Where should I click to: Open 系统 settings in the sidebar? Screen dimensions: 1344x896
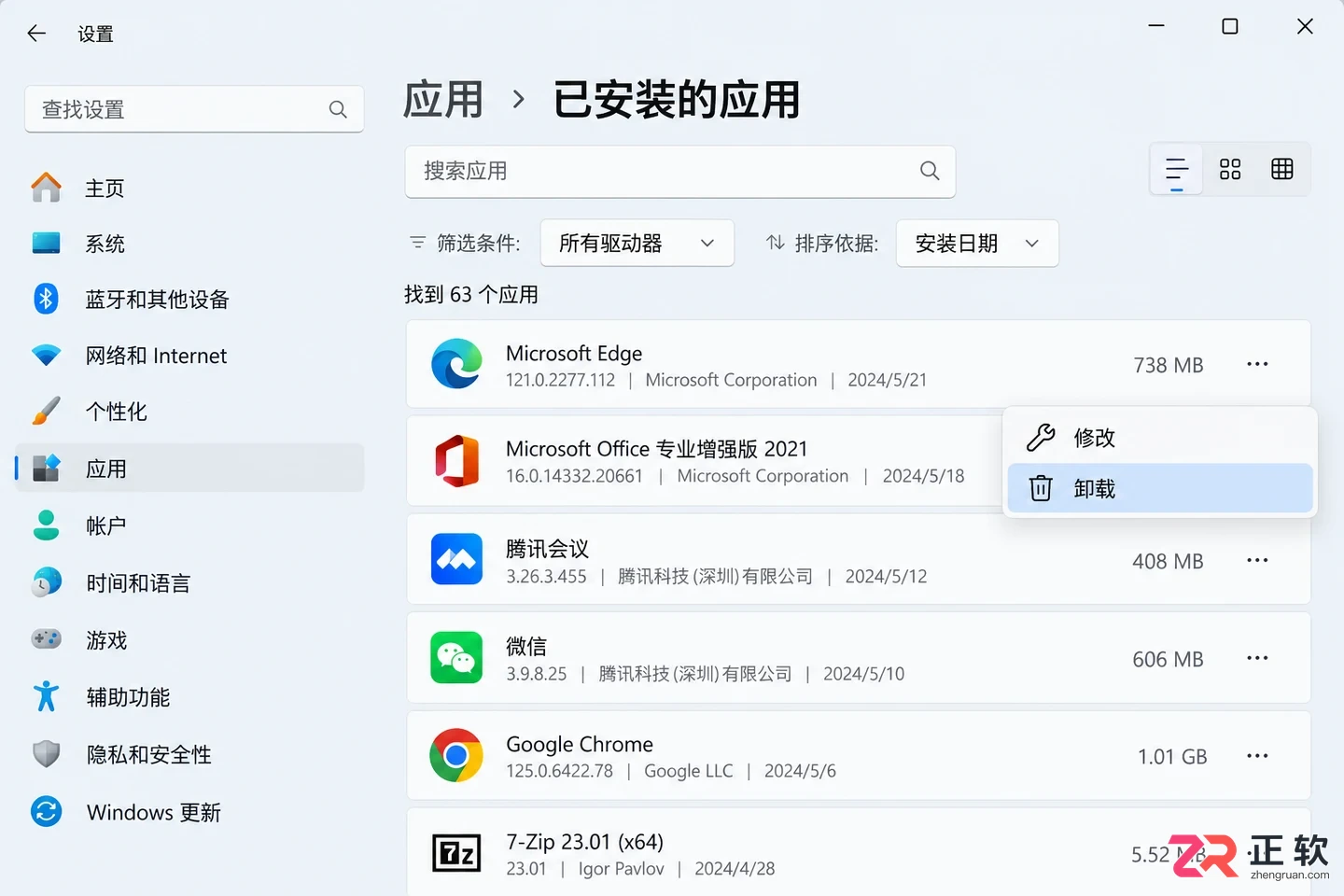[x=190, y=244]
